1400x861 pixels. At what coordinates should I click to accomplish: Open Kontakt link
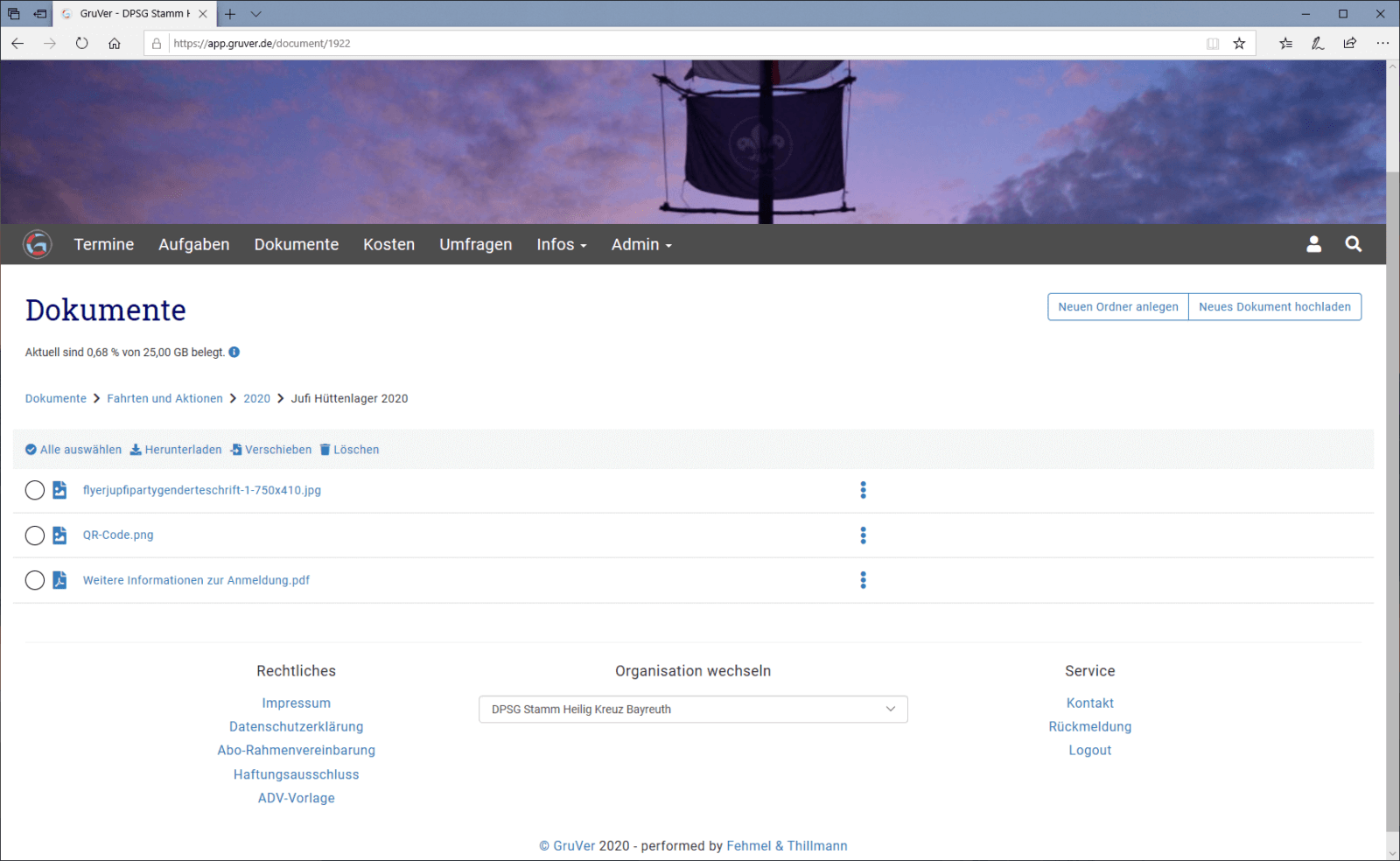pos(1090,703)
